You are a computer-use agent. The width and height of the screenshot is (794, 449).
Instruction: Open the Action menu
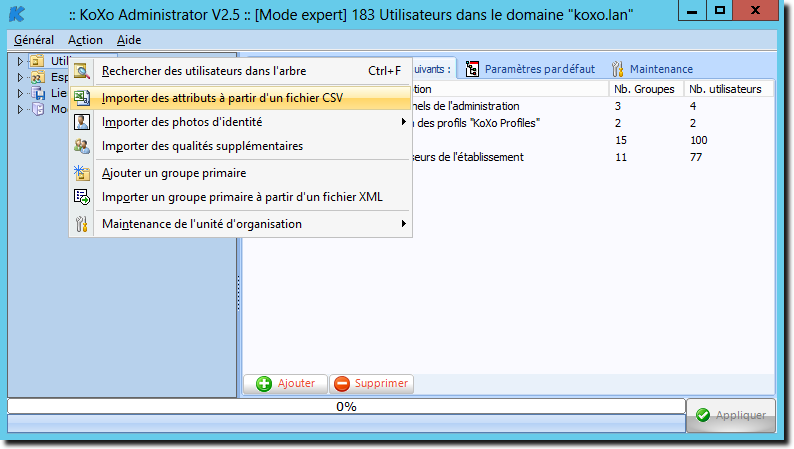point(85,40)
